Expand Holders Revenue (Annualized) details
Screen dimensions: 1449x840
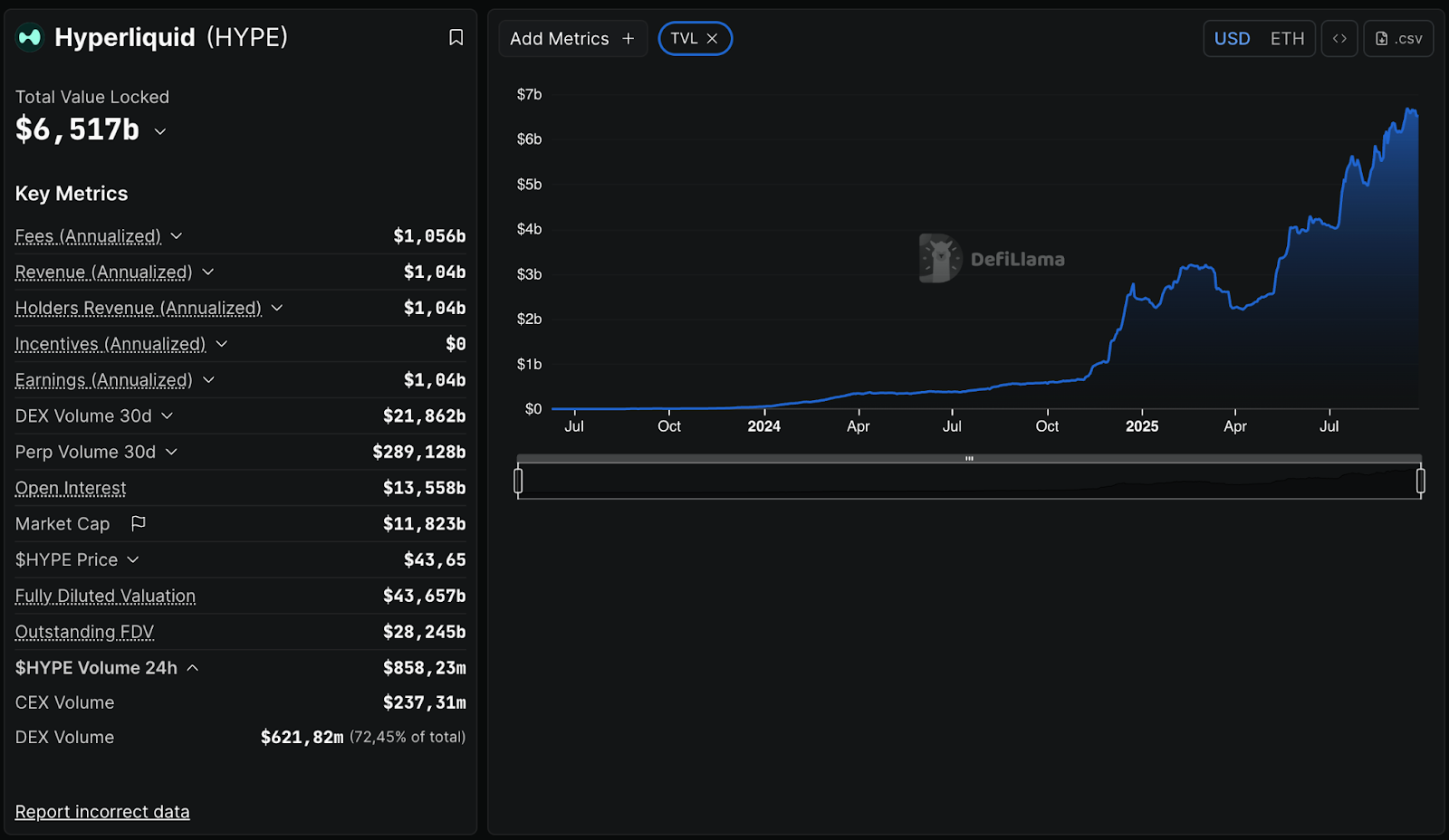[277, 308]
